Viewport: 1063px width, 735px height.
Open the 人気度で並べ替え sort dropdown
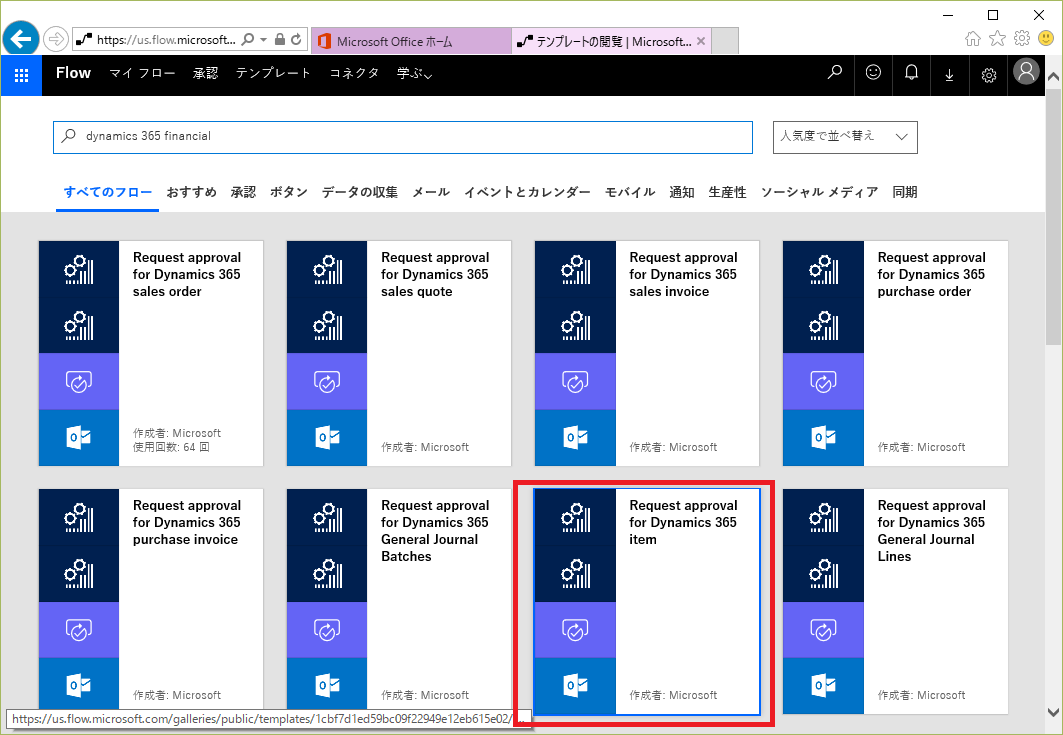click(845, 137)
